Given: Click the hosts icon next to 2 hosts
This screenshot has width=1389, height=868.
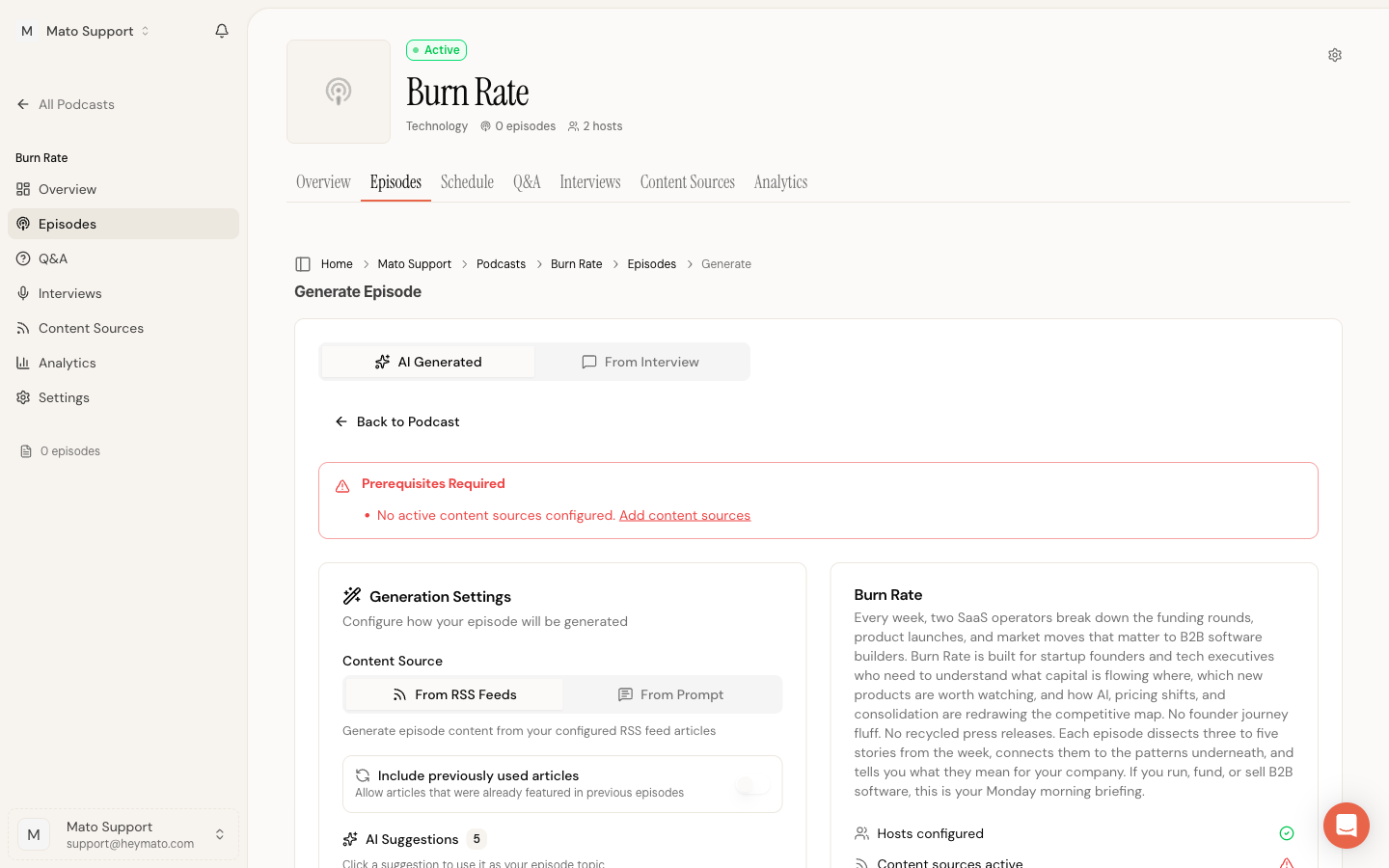Looking at the screenshot, I should tap(573, 126).
